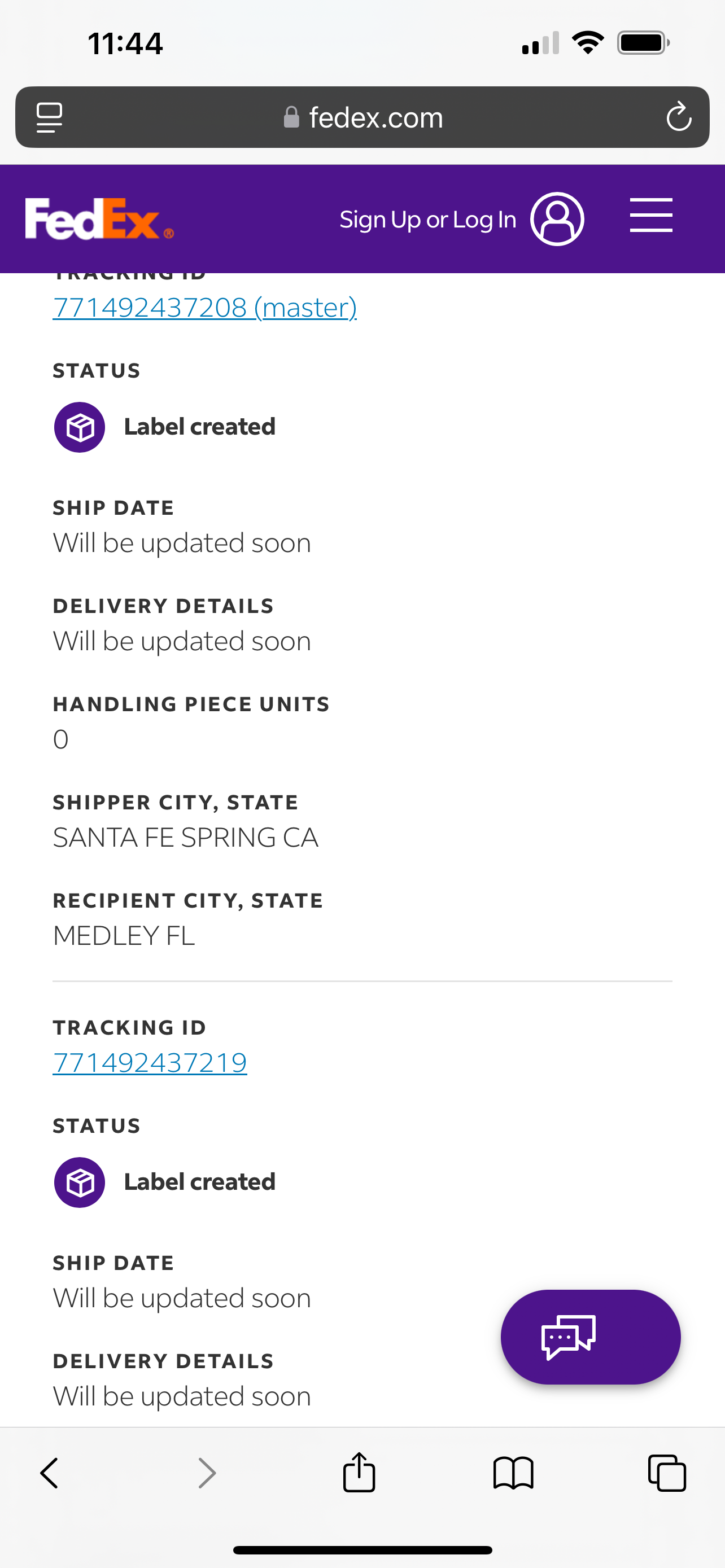Open master tracking ID 771492437208
Viewport: 725px width, 1568px height.
(204, 308)
